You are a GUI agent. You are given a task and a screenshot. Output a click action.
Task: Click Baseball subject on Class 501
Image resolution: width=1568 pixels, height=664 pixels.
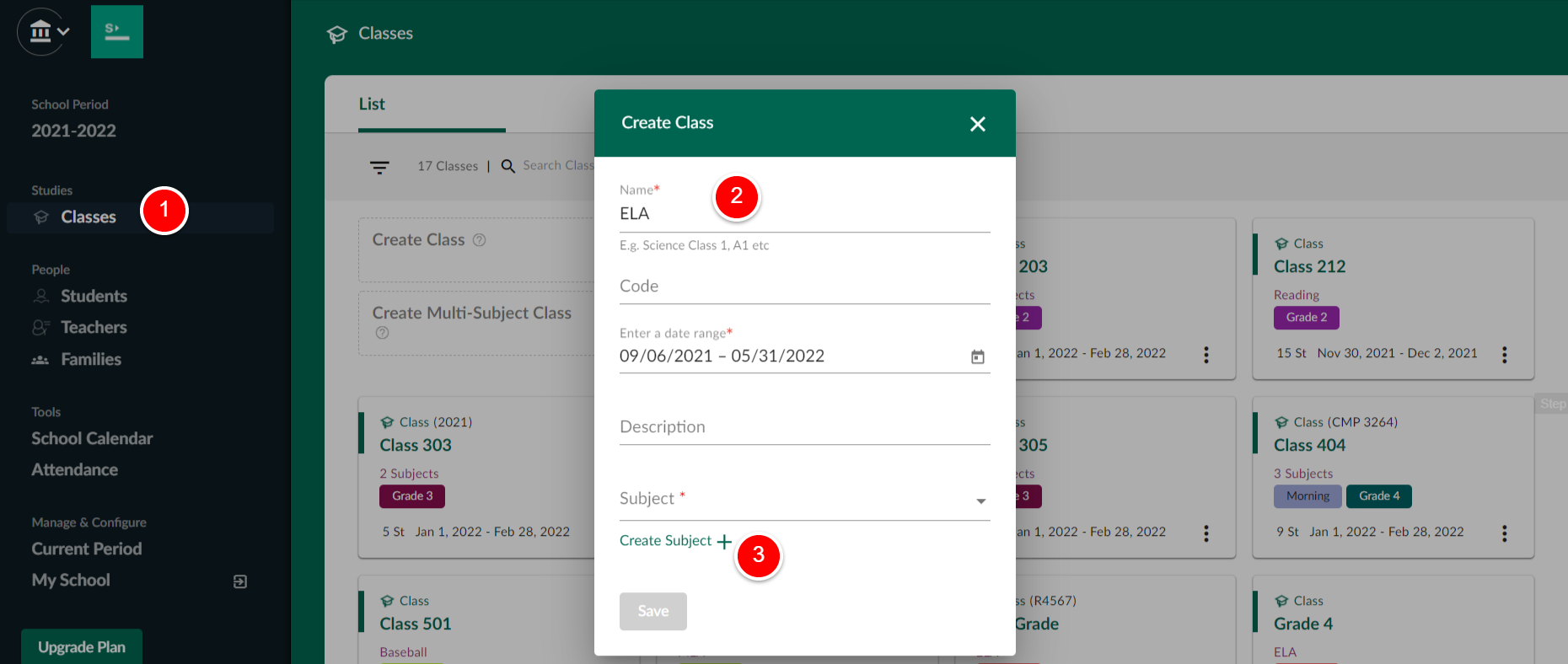pos(403,652)
